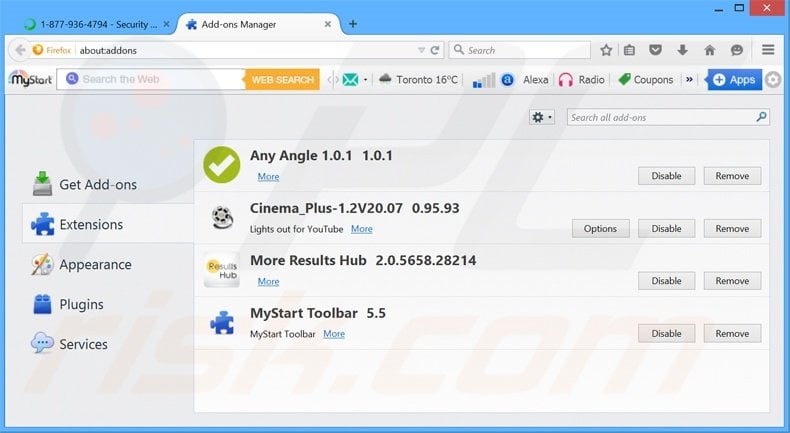Image resolution: width=790 pixels, height=433 pixels.
Task: Click the More link for MyStart Toolbar
Action: (334, 334)
